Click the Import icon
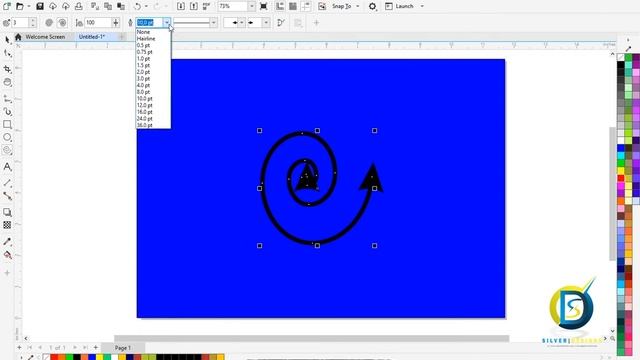The width and height of the screenshot is (640, 360). pos(181,6)
